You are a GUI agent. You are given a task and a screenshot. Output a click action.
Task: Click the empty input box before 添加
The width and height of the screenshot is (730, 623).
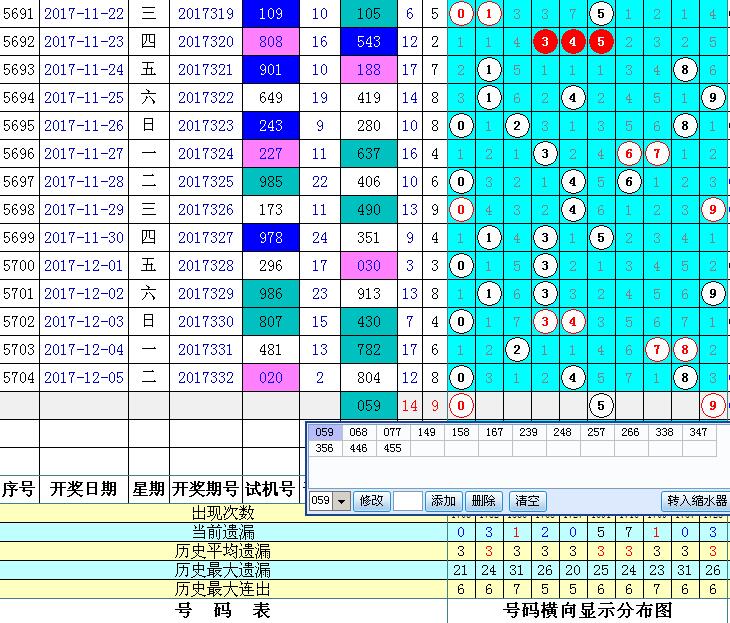click(408, 501)
